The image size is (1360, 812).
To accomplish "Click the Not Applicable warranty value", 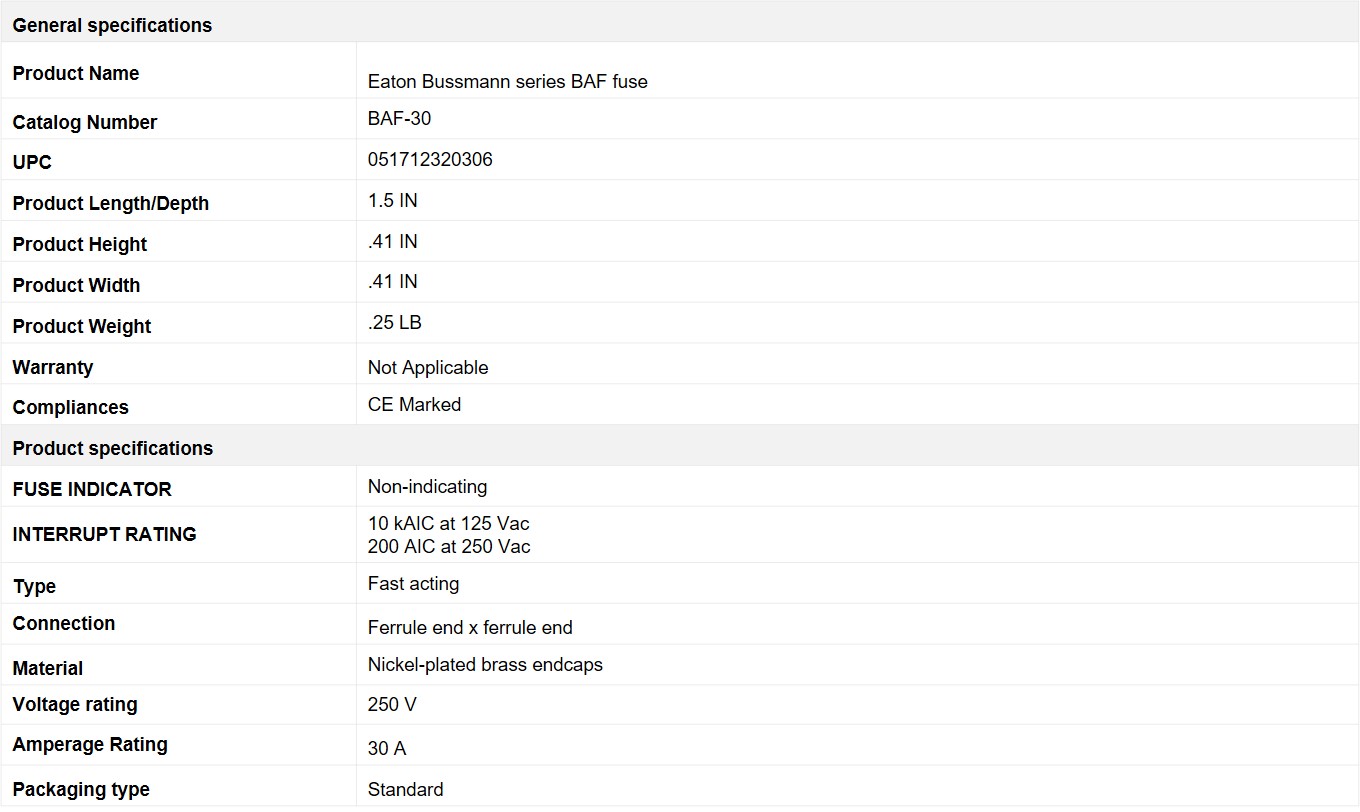I will click(x=427, y=367).
